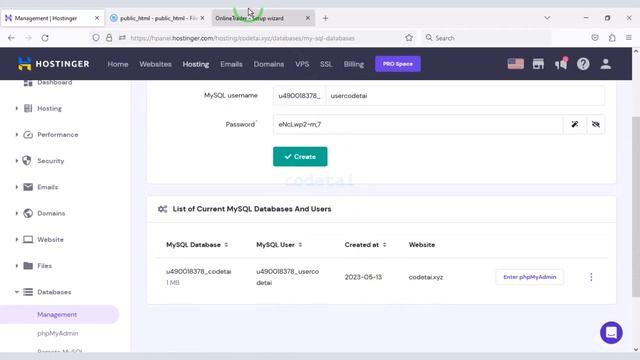Click codetai.xyz website cell
Image resolution: width=640 pixels, height=360 pixels.
[426, 277]
